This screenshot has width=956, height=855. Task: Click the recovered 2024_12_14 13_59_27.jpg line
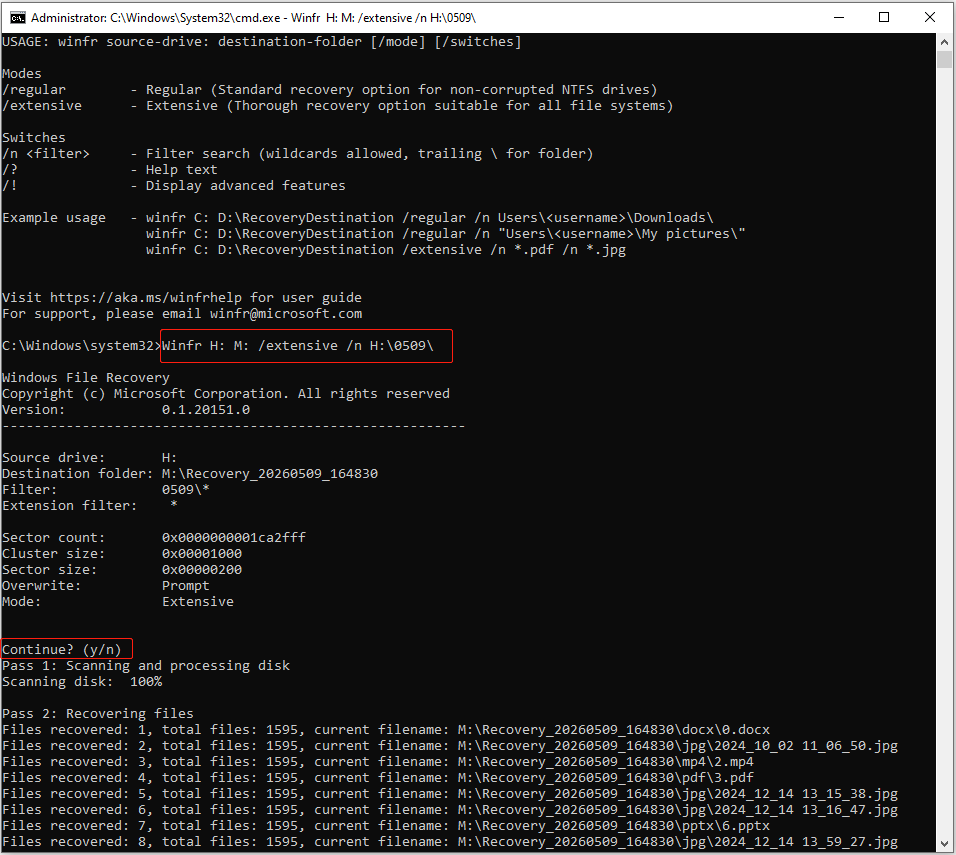pos(450,842)
